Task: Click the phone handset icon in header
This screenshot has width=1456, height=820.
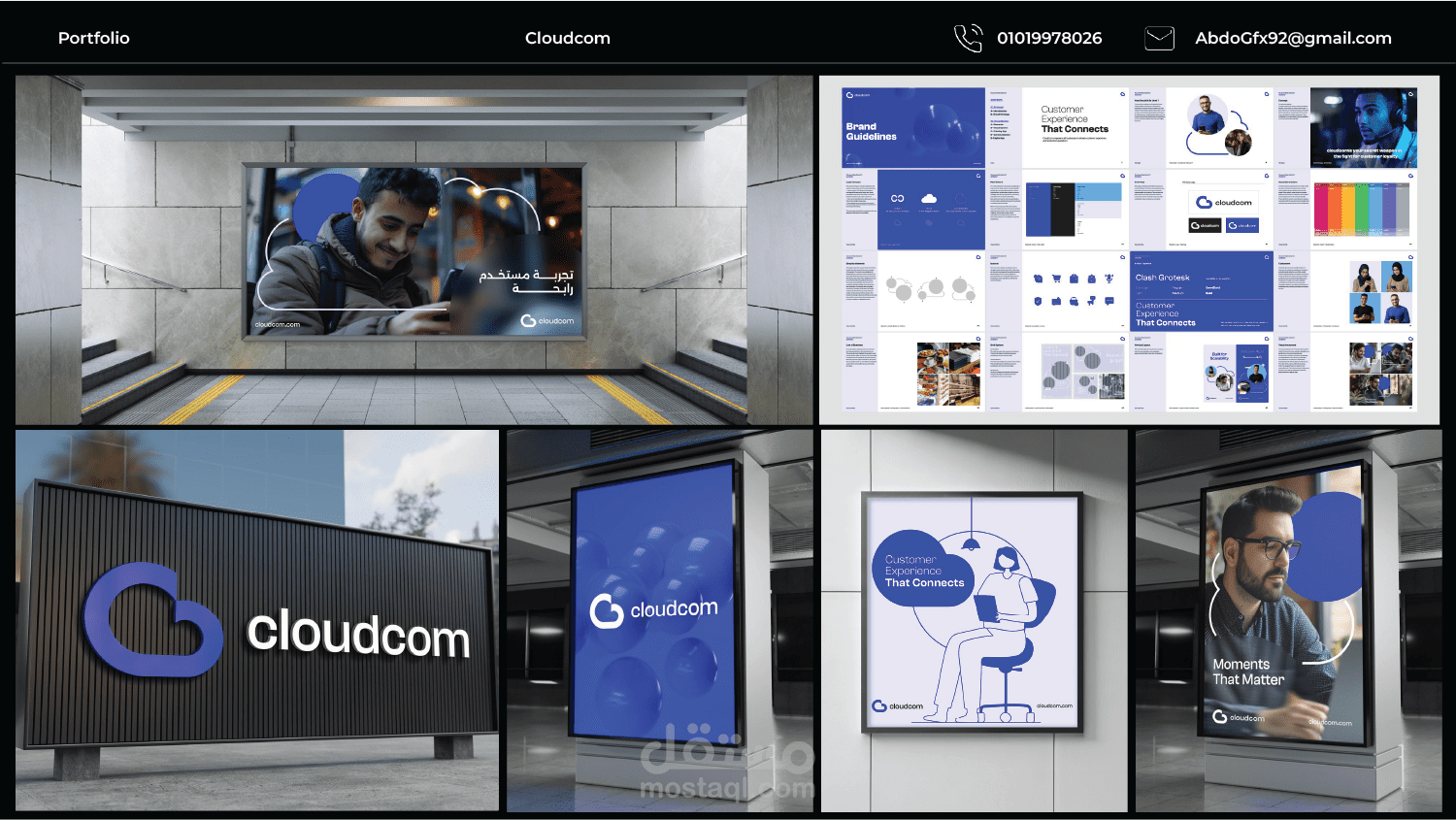Action: [x=968, y=38]
